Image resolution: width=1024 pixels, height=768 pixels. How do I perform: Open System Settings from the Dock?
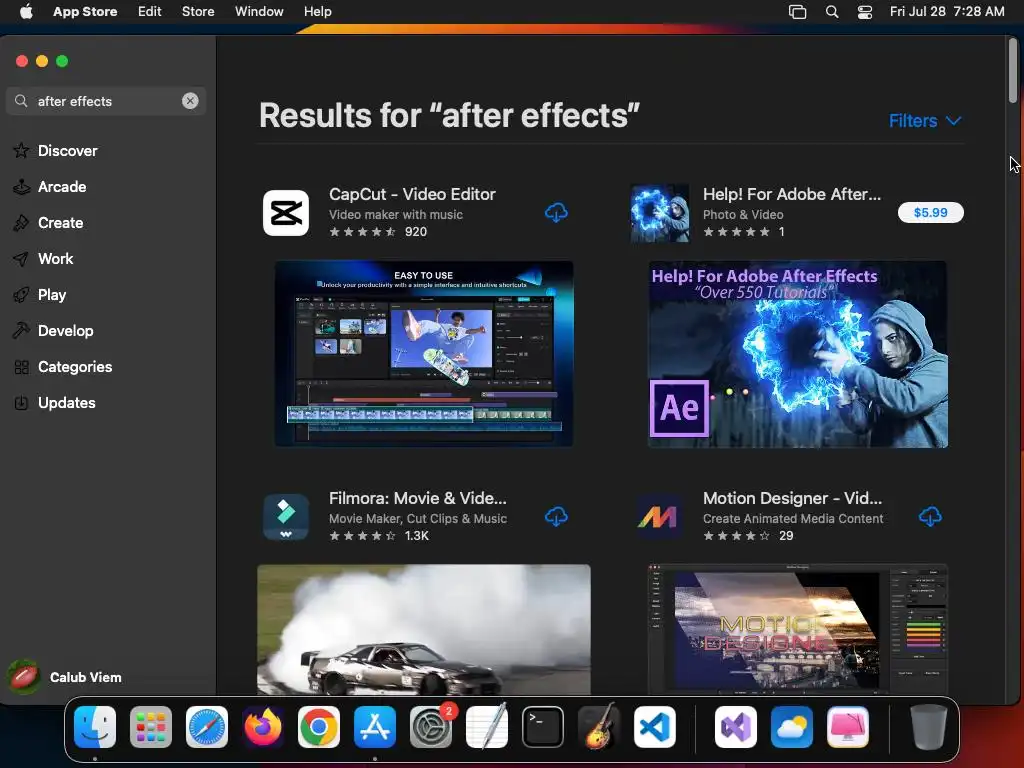tap(431, 727)
